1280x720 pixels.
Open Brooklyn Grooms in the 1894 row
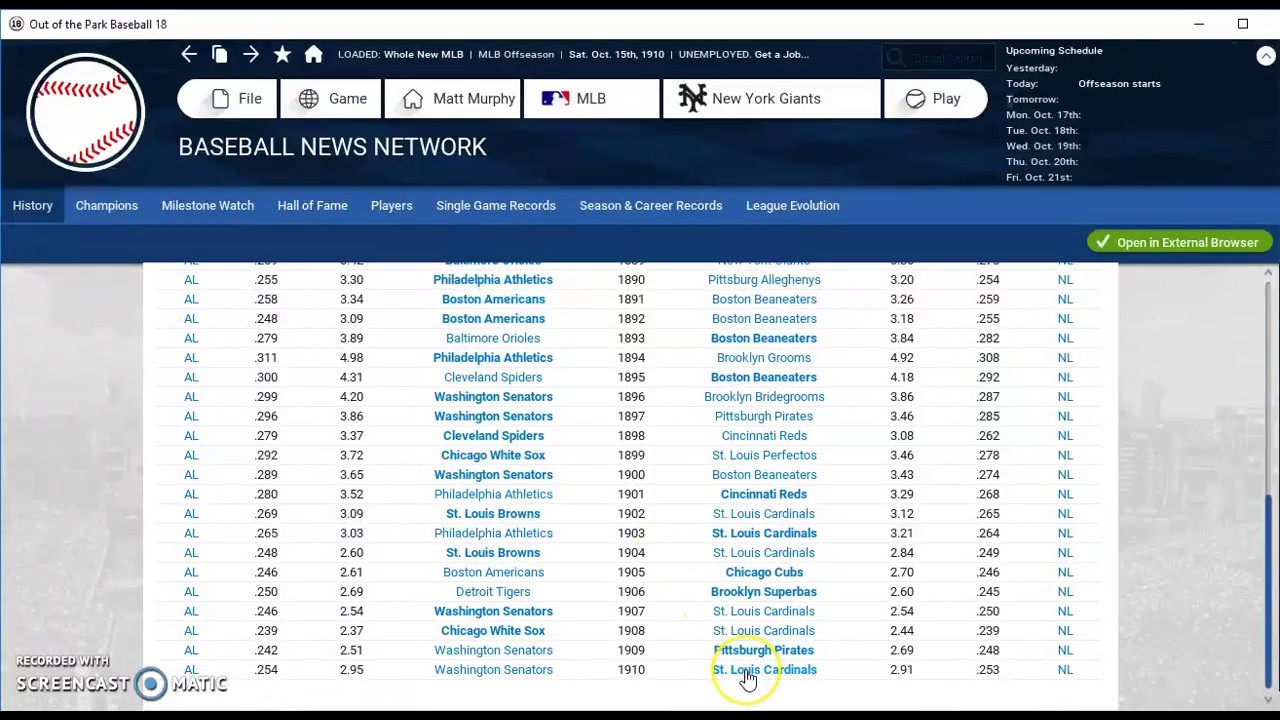coord(764,358)
